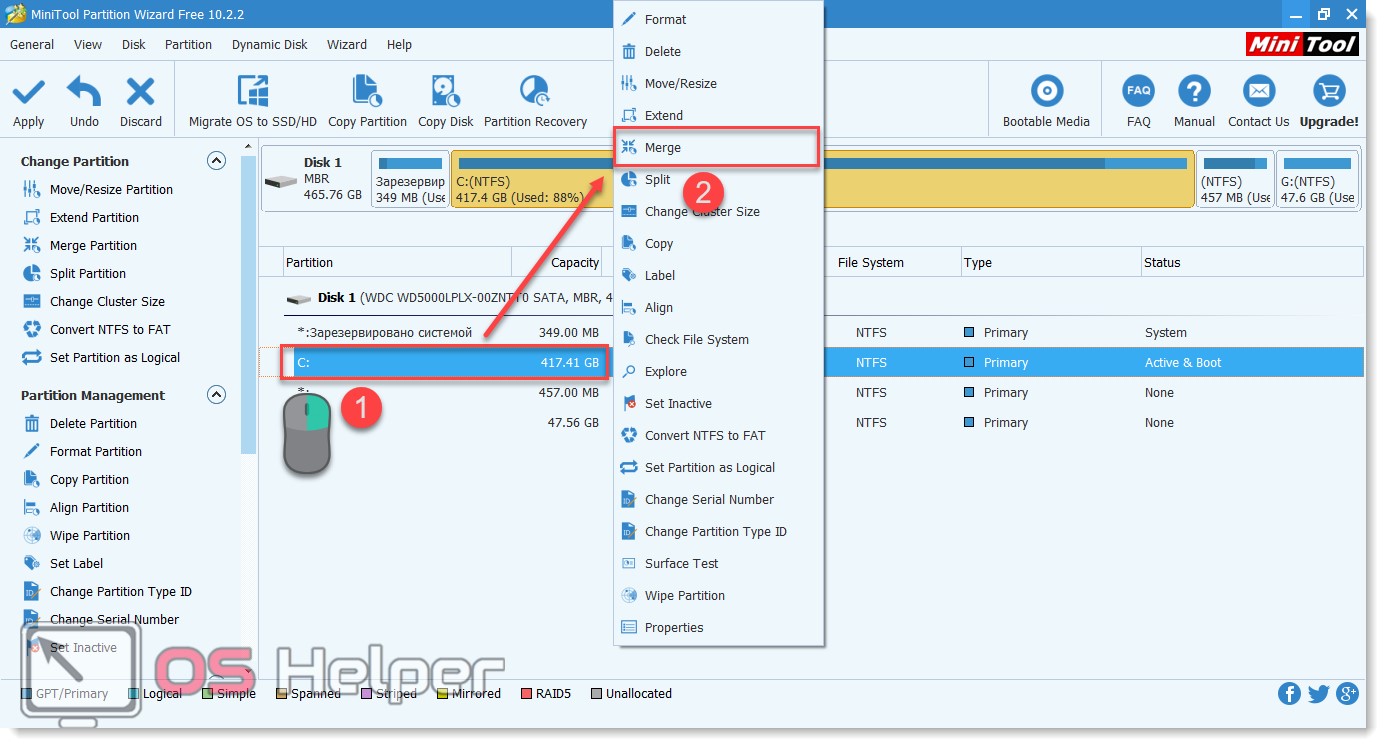The image size is (1386, 748).
Task: Select Split in the context menu
Action: click(x=657, y=180)
